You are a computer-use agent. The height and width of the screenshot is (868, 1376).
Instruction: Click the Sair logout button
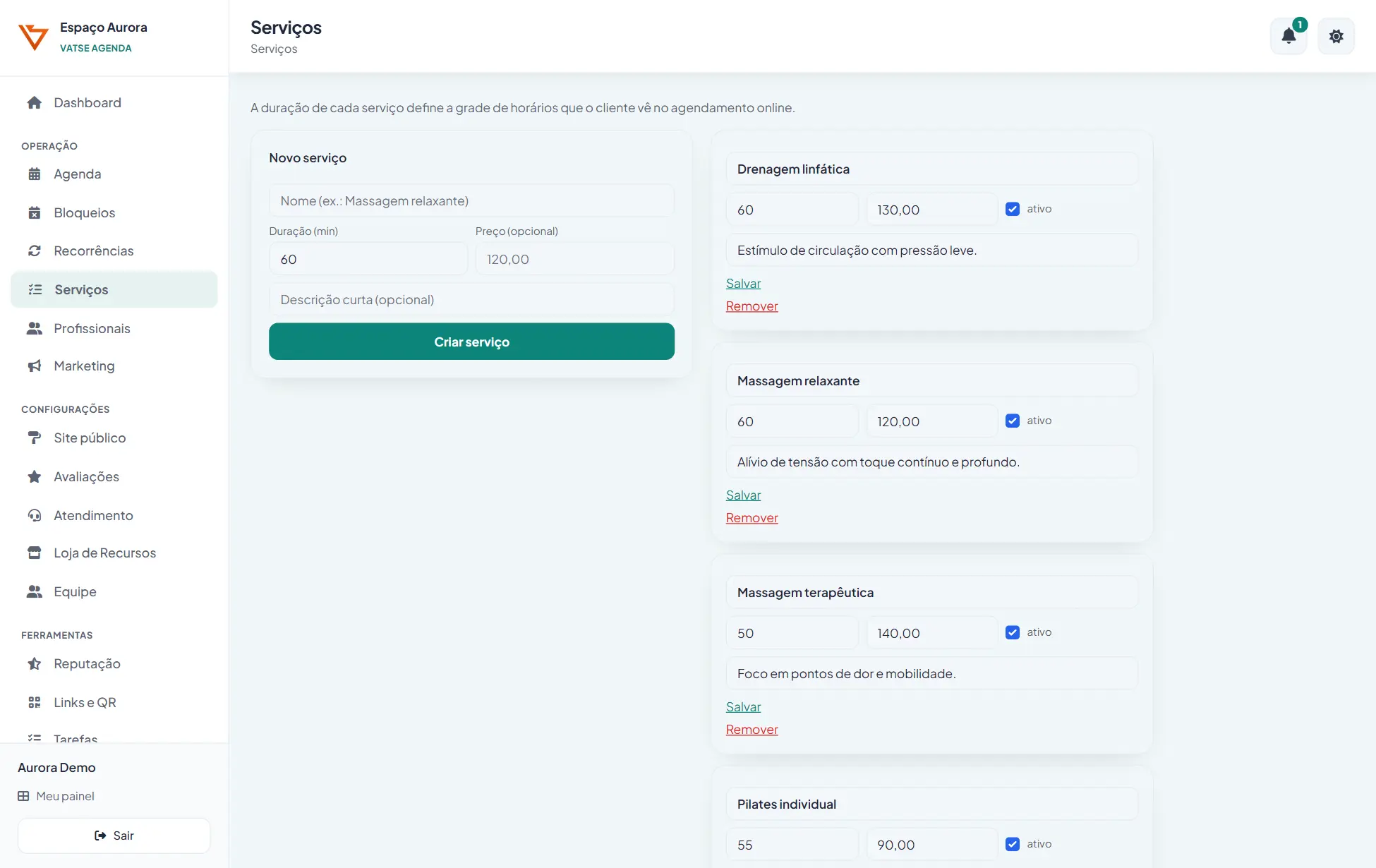click(x=114, y=836)
